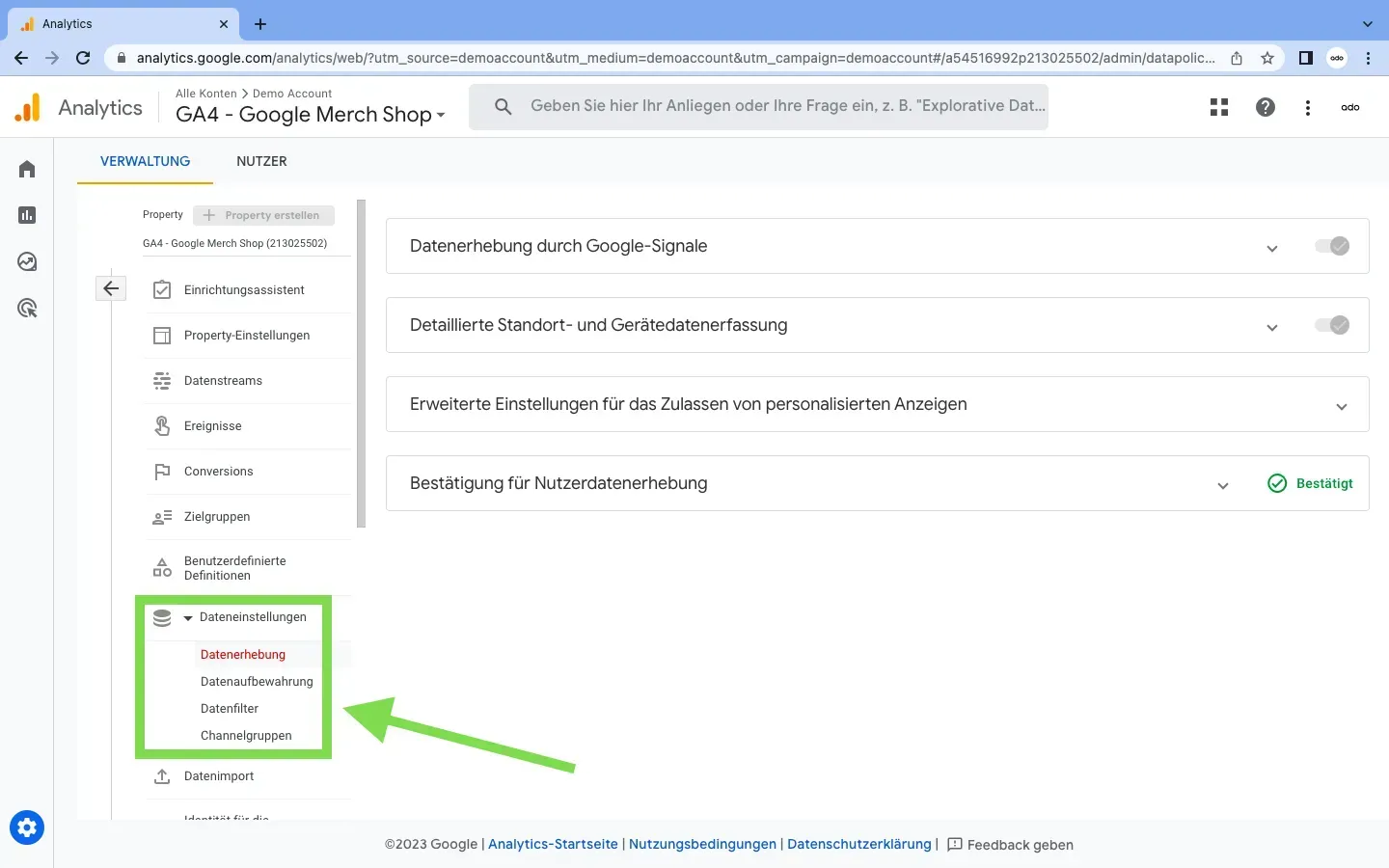Screen dimensions: 1389x868
Task: Toggle Detaillierte Standort- und Gerätedatenerfassung switch
Action: 1332,325
